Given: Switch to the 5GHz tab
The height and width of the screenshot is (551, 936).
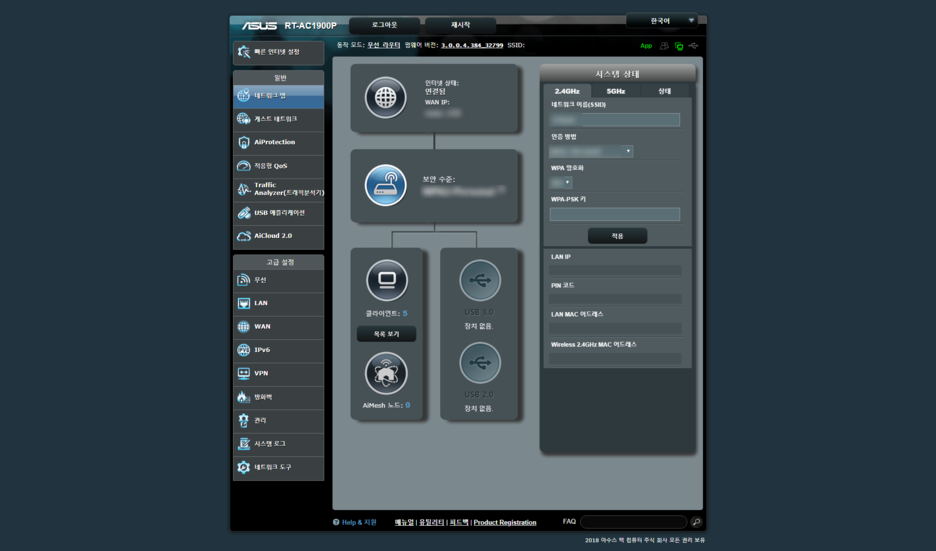Looking at the screenshot, I should pyautogui.click(x=616, y=91).
